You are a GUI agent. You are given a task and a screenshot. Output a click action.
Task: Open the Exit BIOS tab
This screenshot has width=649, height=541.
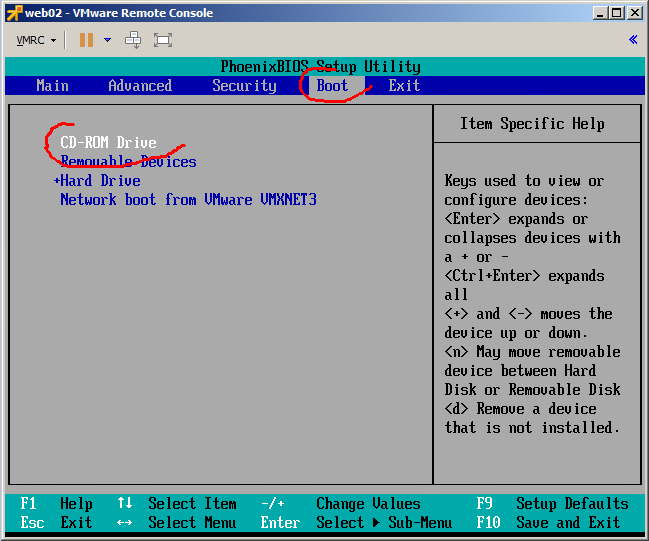pyautogui.click(x=404, y=86)
